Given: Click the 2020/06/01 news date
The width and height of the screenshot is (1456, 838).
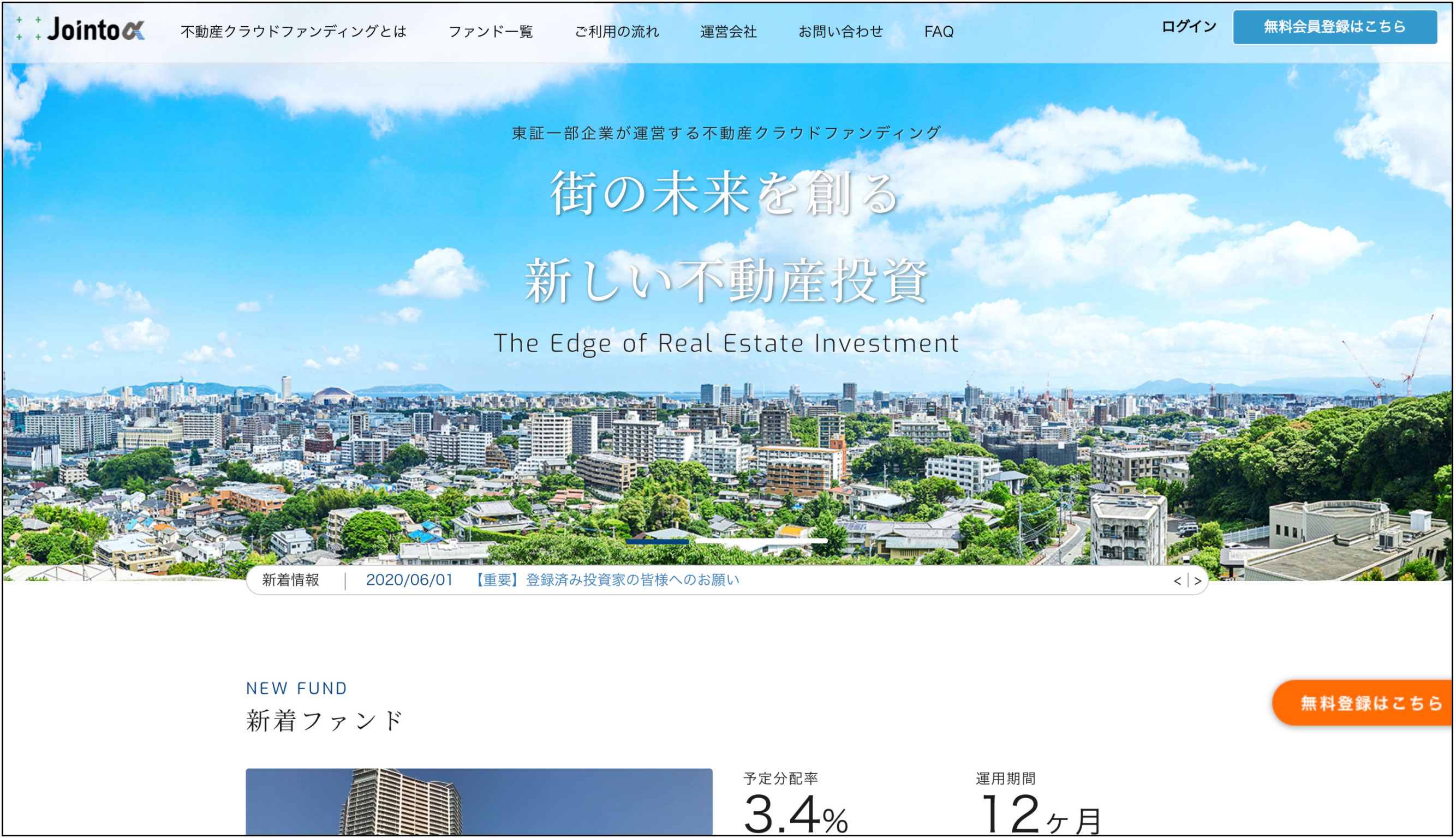Looking at the screenshot, I should point(409,580).
